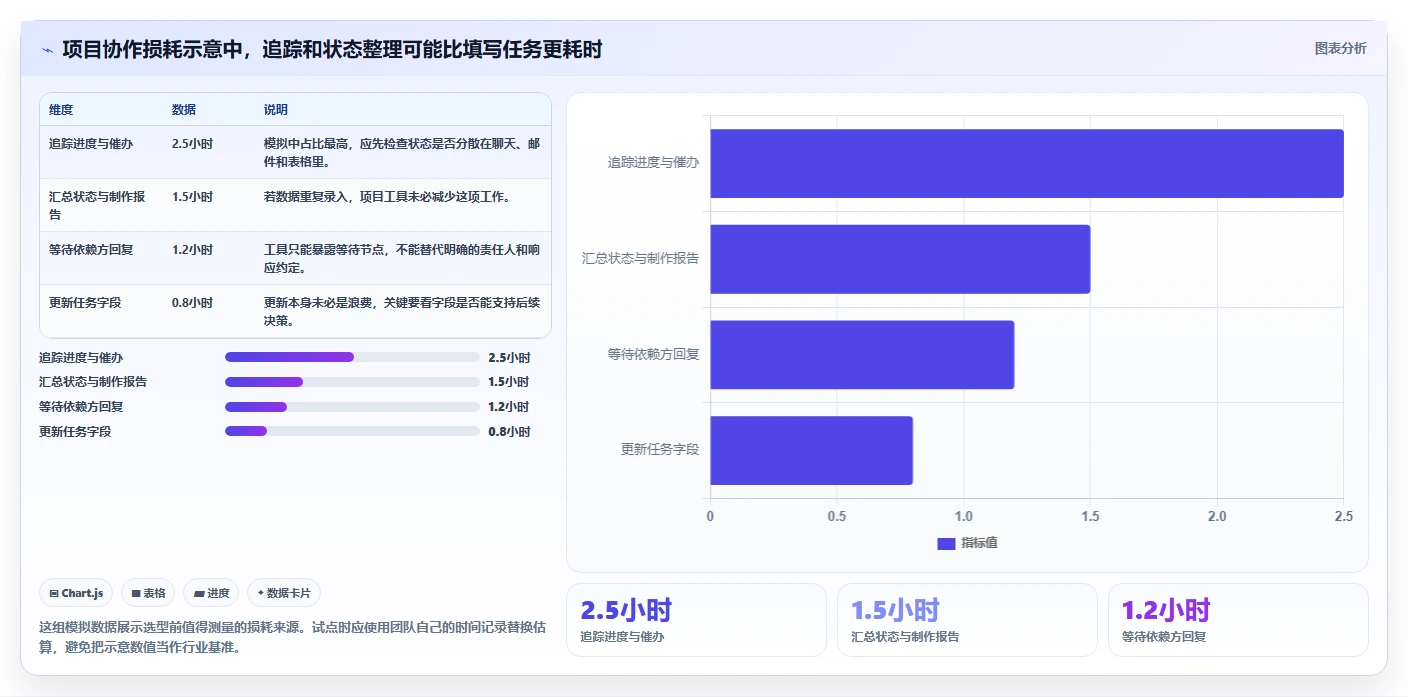
Task: Click the description starting 模拟中占比最高
Action: click(x=402, y=152)
